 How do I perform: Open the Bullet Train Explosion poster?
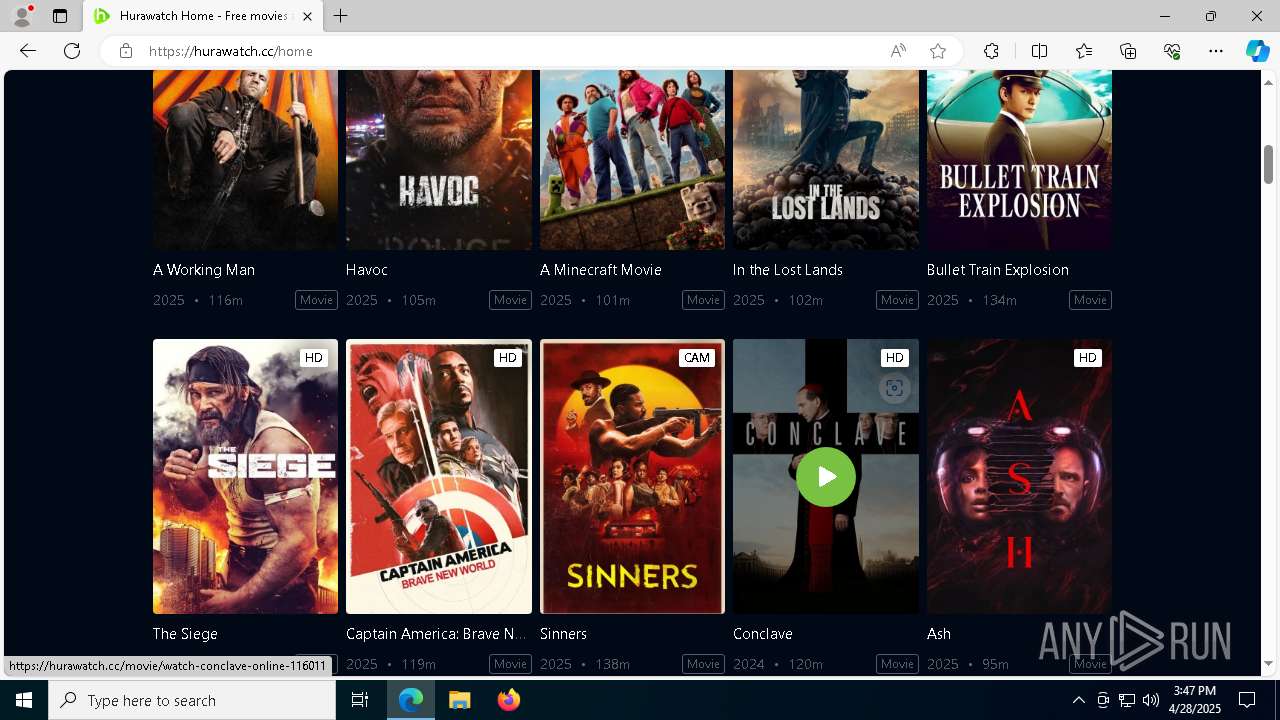[x=1019, y=160]
